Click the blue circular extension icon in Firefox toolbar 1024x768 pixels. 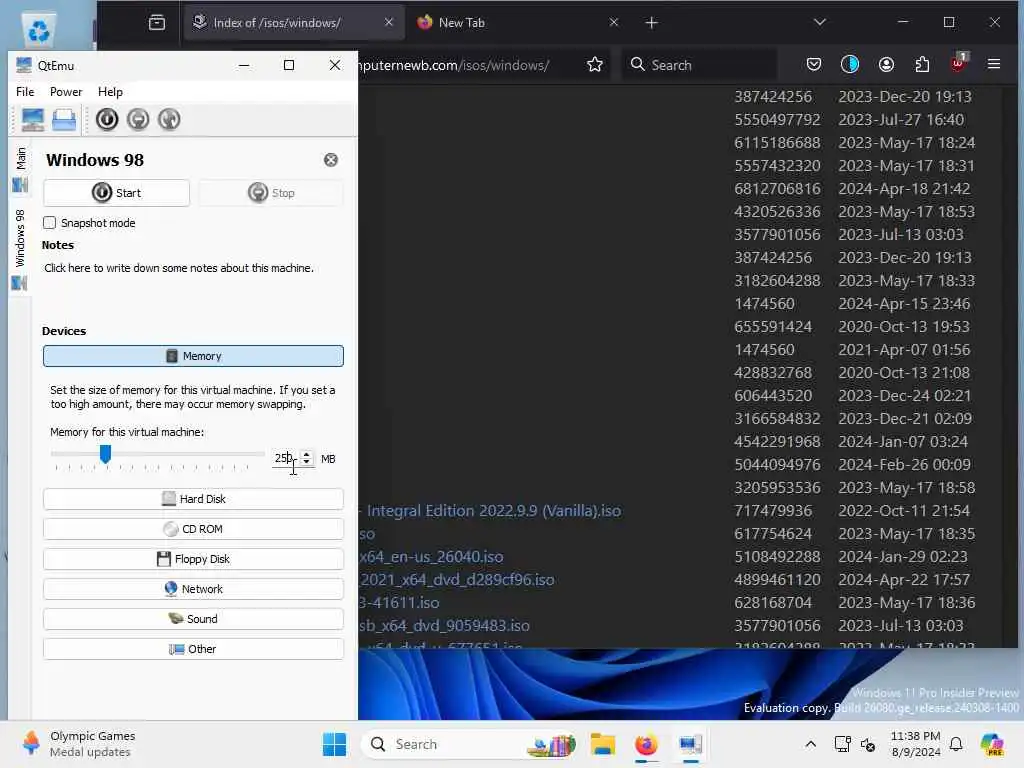click(x=850, y=64)
